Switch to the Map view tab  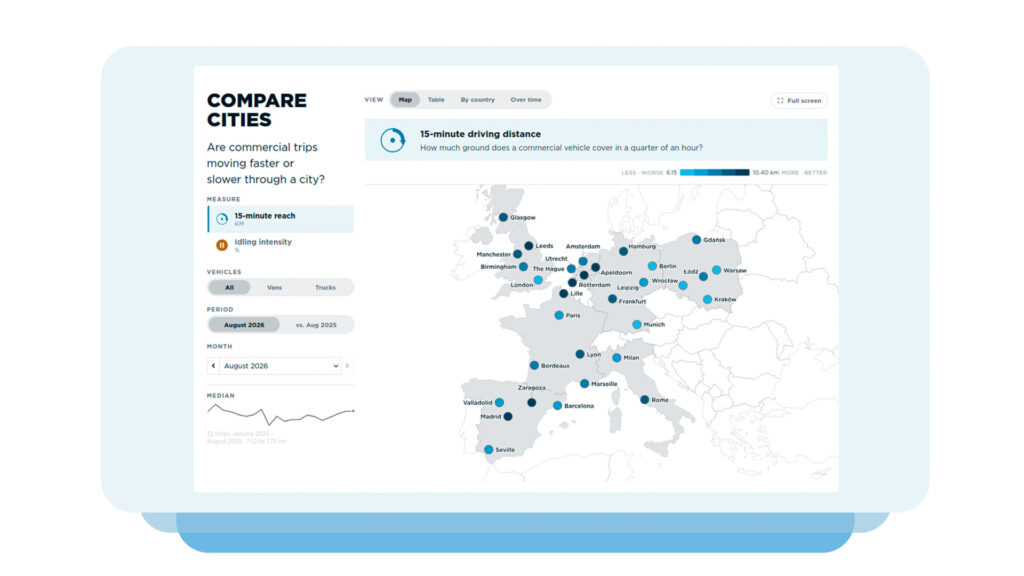coord(405,100)
